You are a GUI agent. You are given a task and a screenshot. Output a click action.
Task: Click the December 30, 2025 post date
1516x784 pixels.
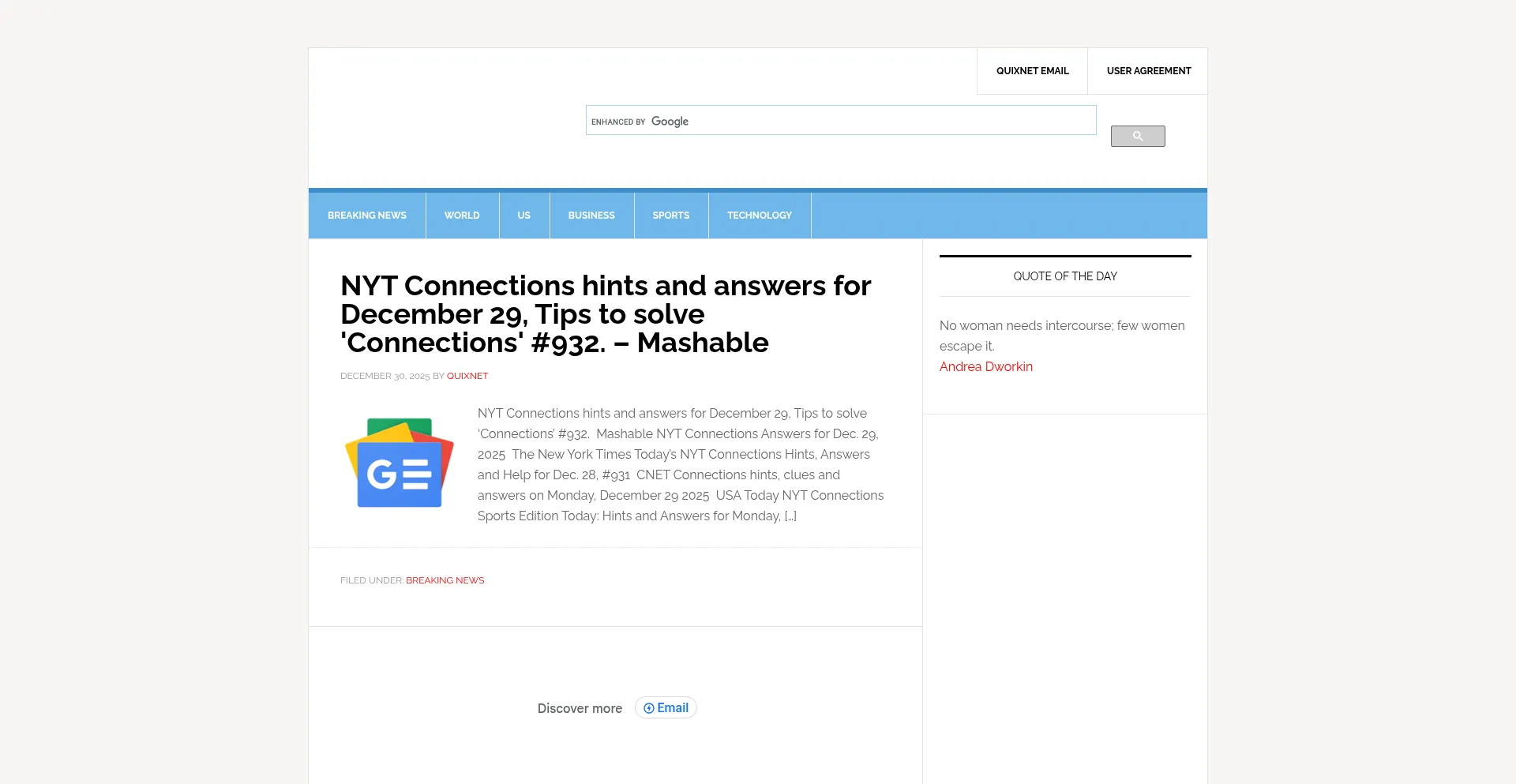[x=385, y=376]
